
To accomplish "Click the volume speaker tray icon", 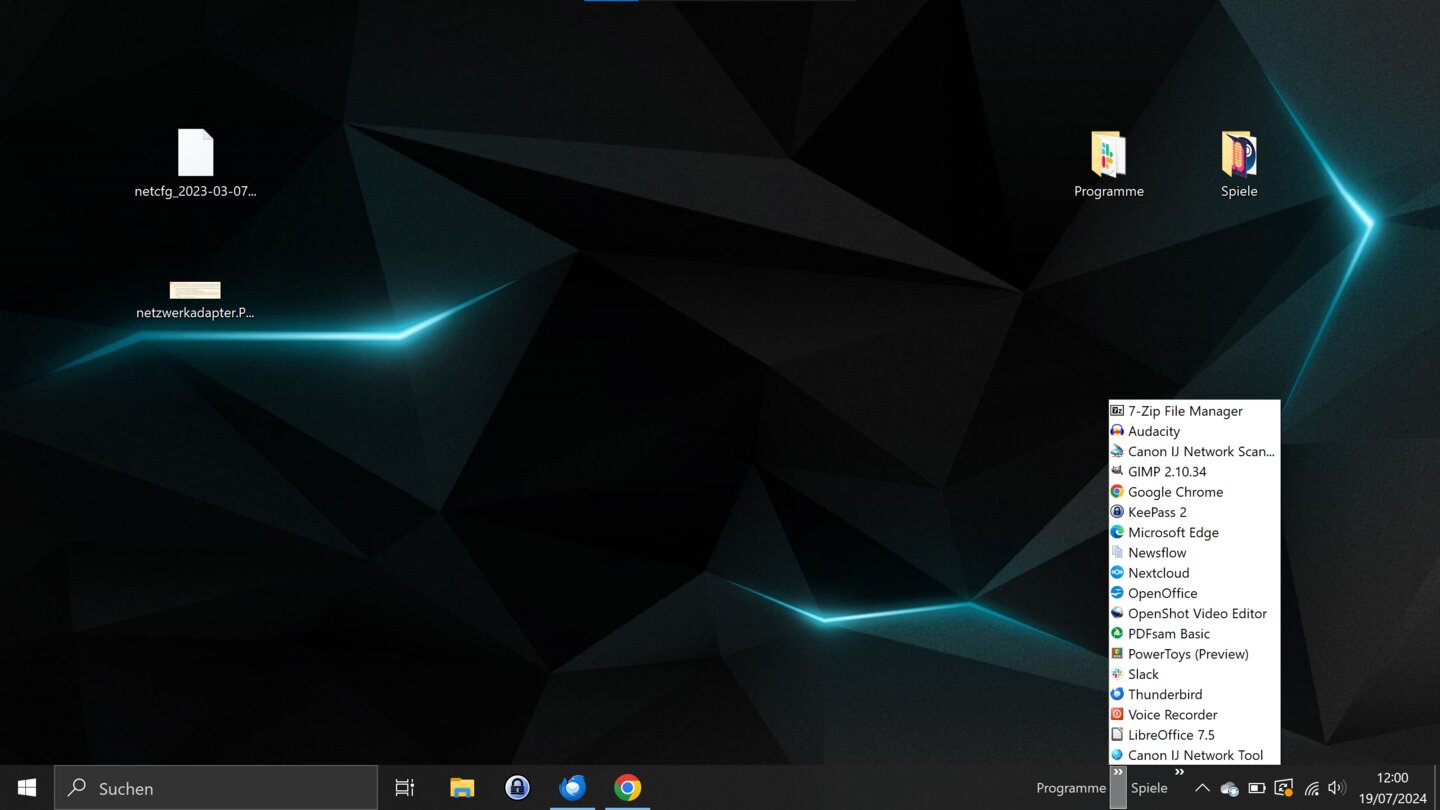I will click(x=1336, y=788).
